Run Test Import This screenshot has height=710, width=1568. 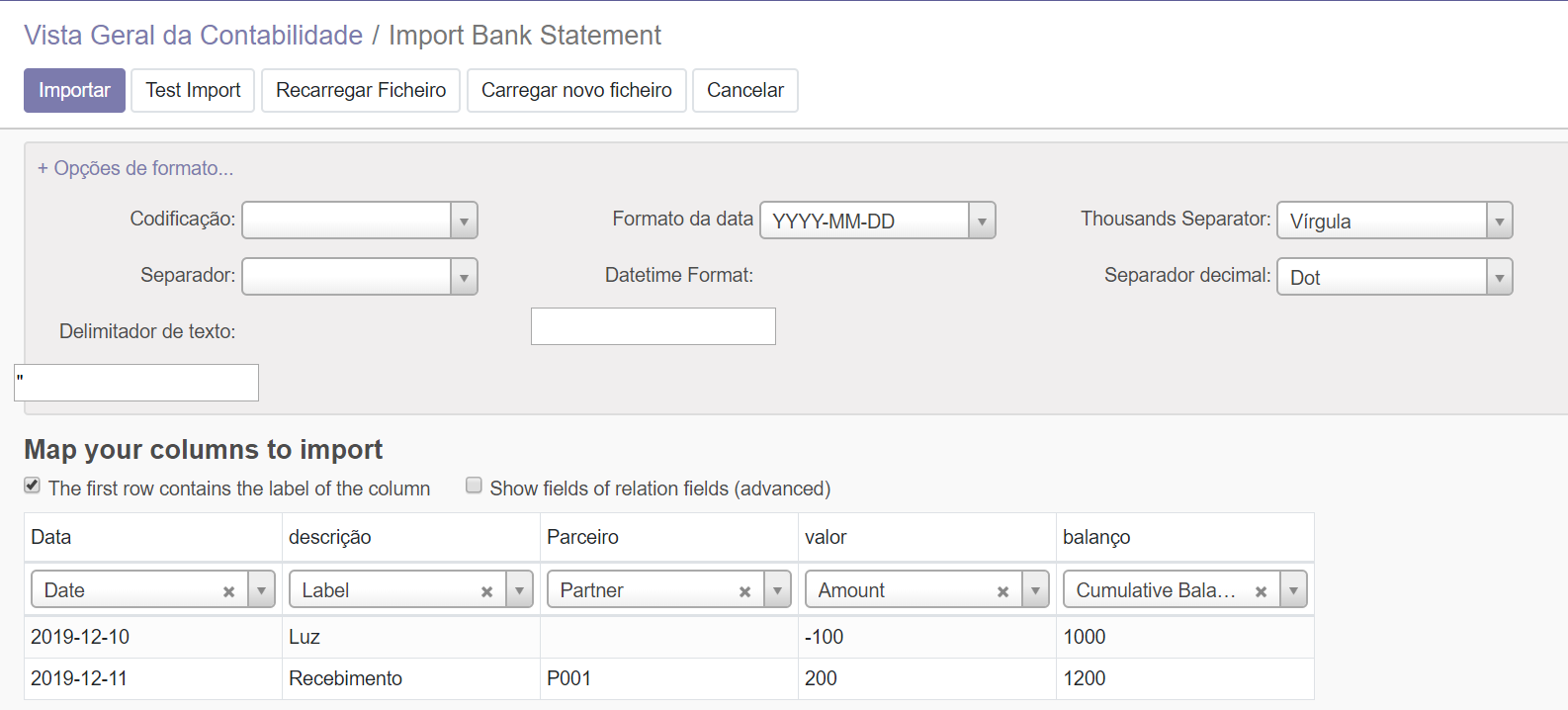[193, 90]
